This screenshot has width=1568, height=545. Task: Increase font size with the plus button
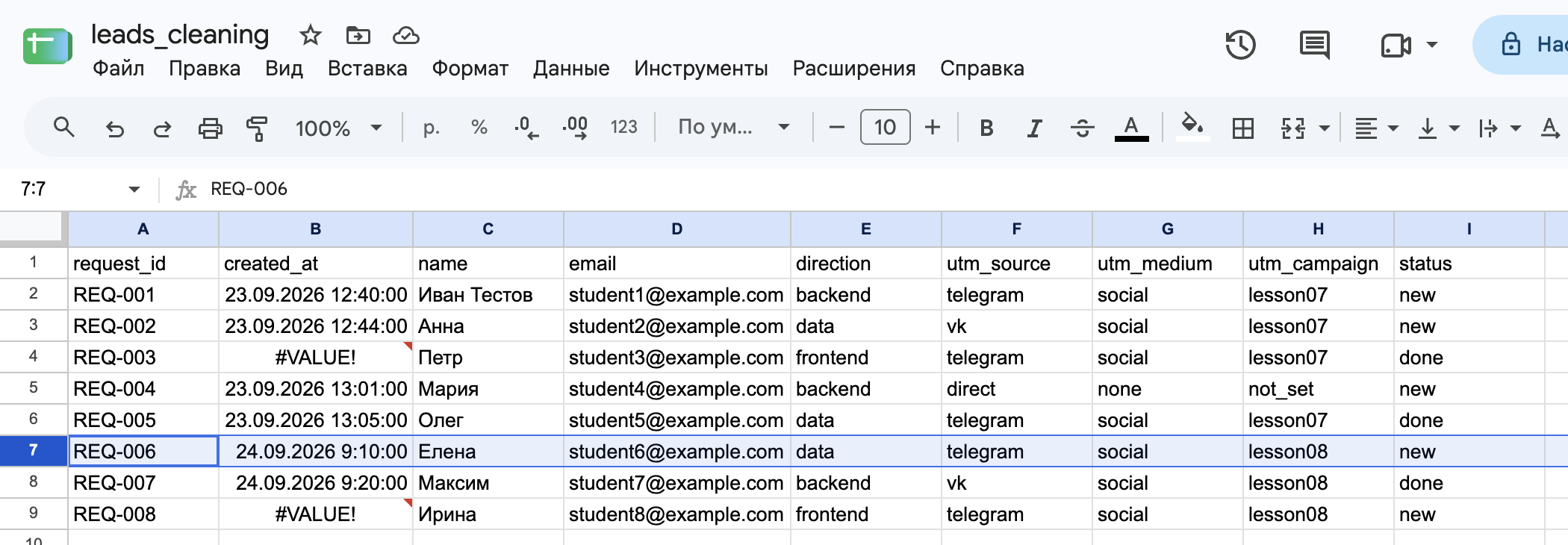tap(932, 128)
